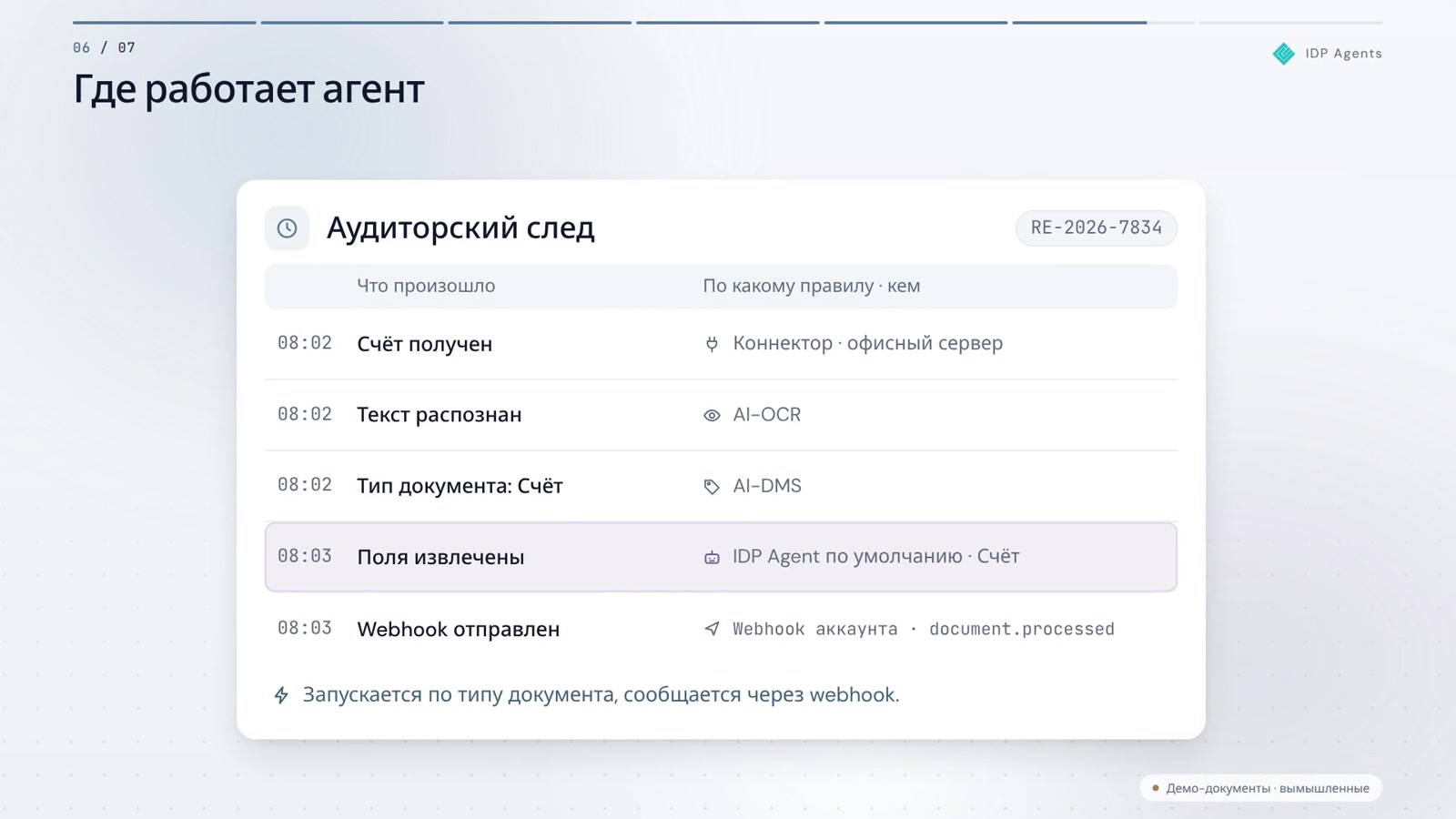This screenshot has height=819, width=1456.
Task: Click the paper-plane icon beside Webhook аккаунта
Action: 712,629
